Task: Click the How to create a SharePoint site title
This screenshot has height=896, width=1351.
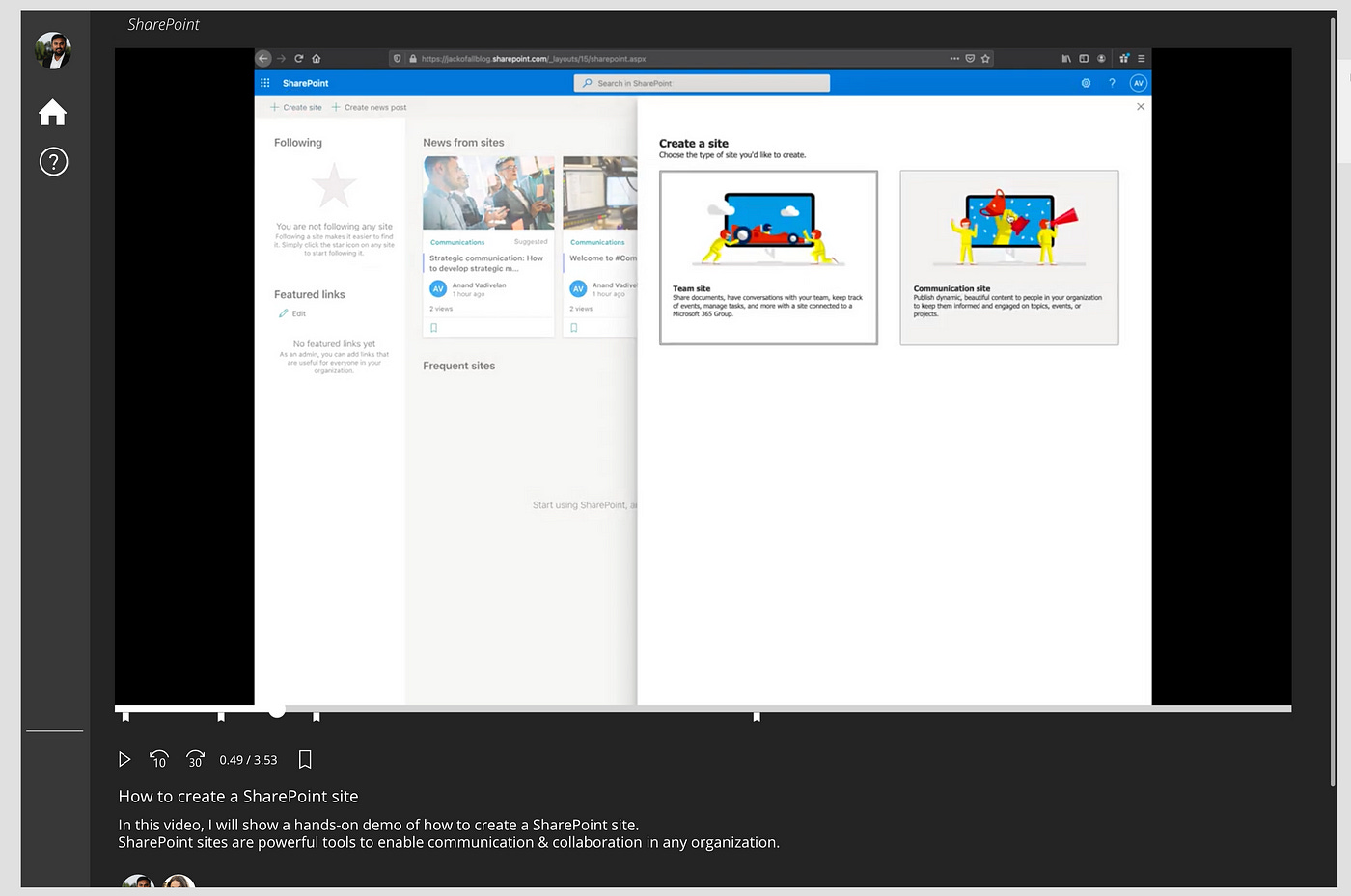Action: pyautogui.click(x=238, y=797)
